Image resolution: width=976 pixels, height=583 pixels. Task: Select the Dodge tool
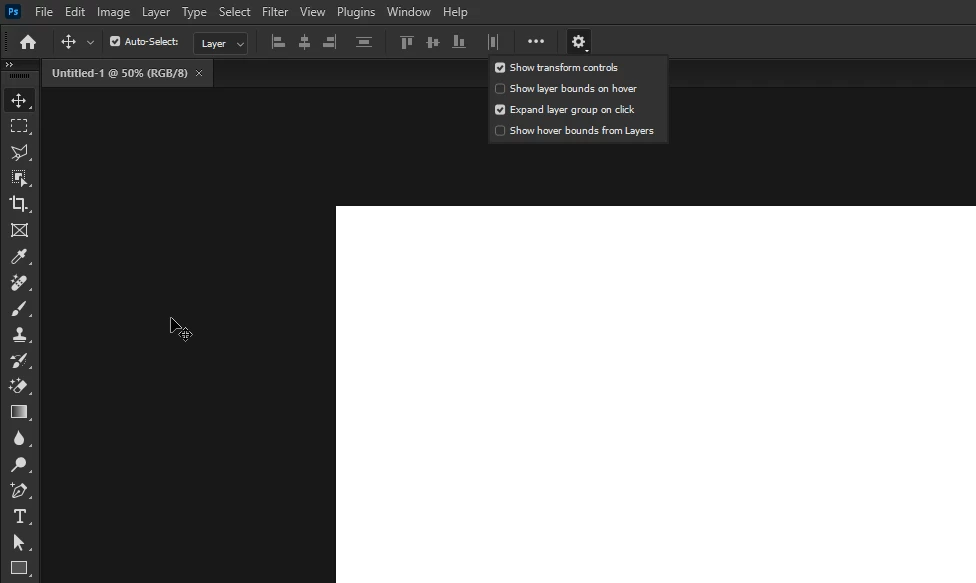point(19,465)
